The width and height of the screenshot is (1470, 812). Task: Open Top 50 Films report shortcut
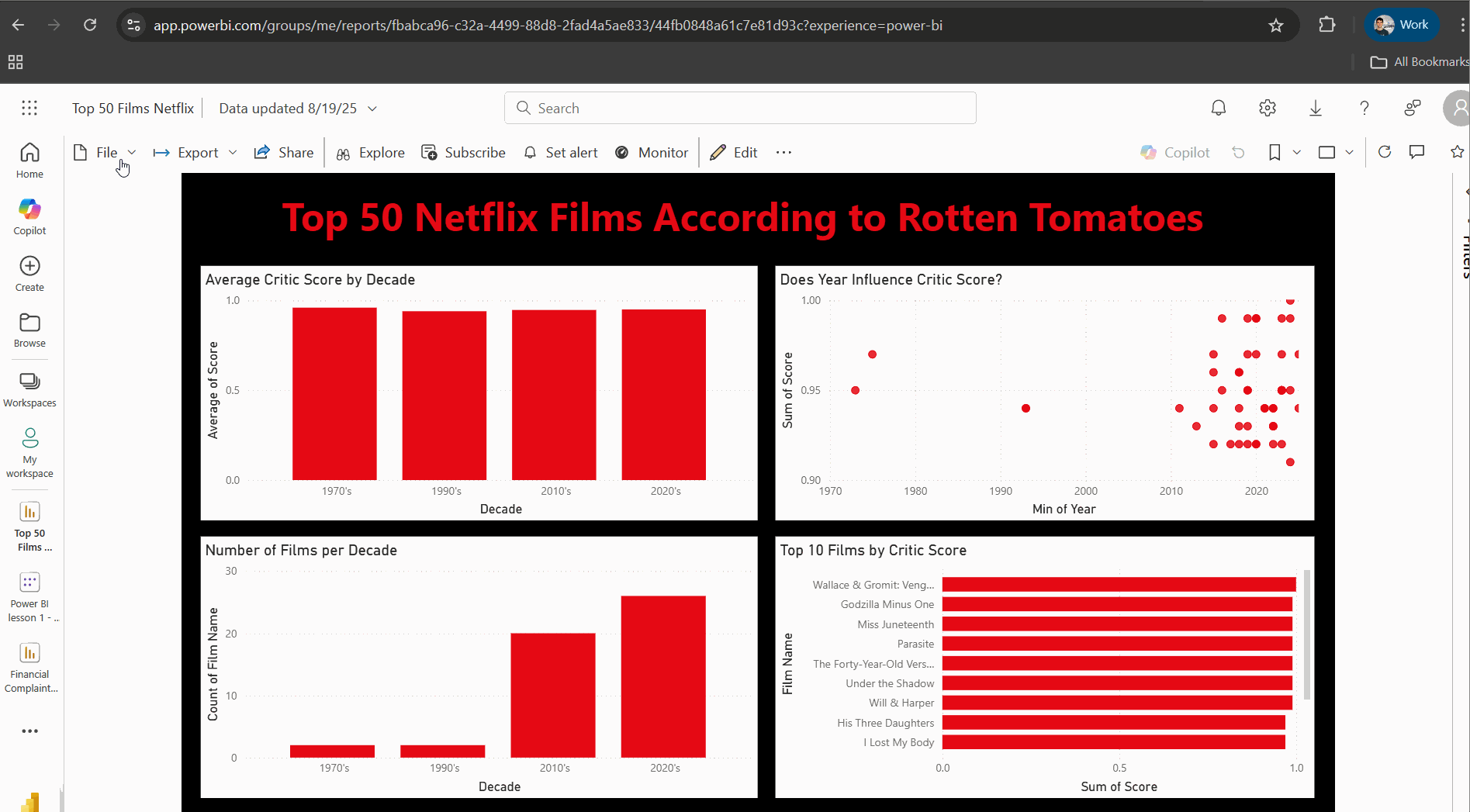click(x=29, y=527)
